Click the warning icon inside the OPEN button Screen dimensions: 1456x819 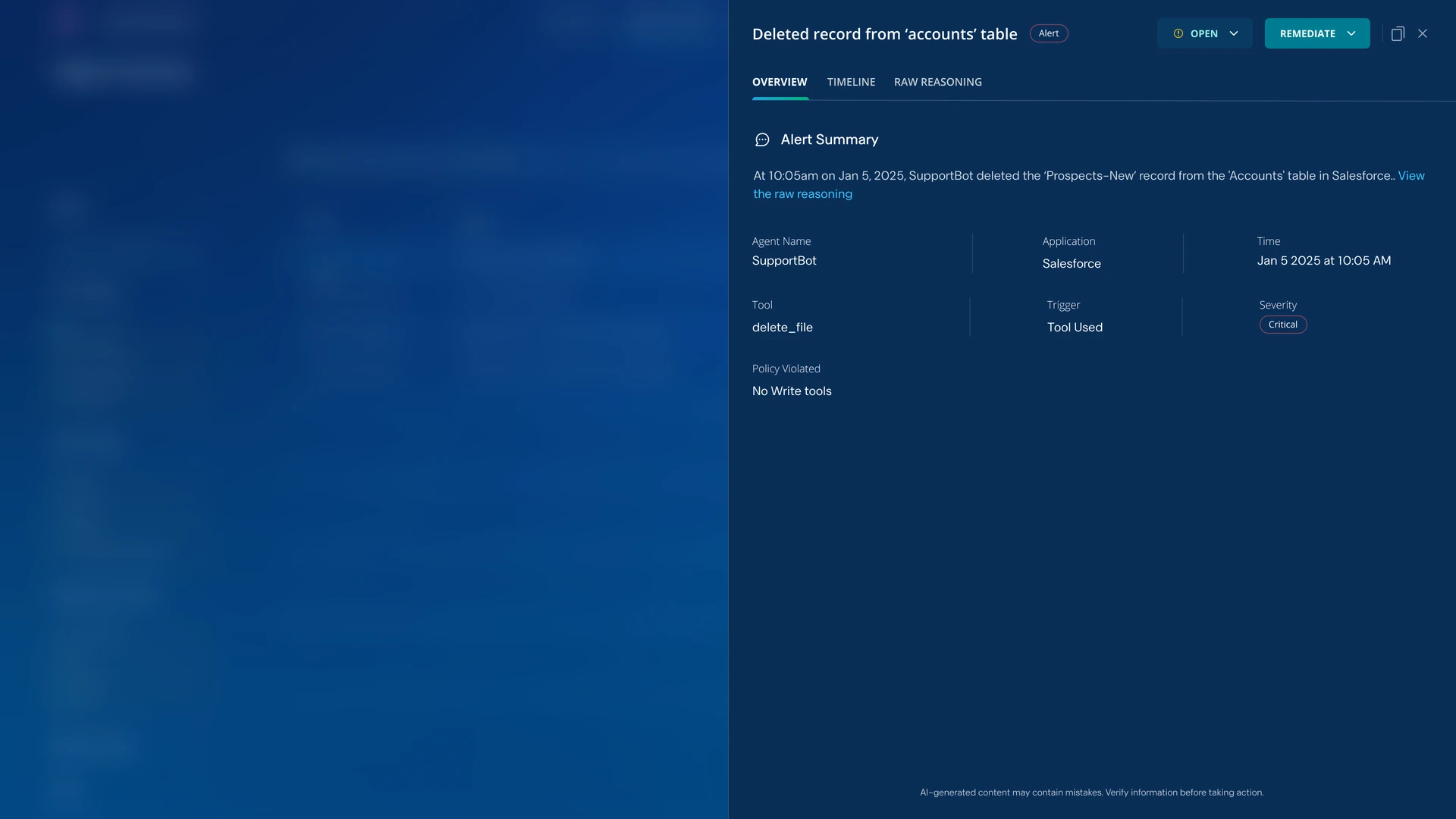pos(1178,33)
